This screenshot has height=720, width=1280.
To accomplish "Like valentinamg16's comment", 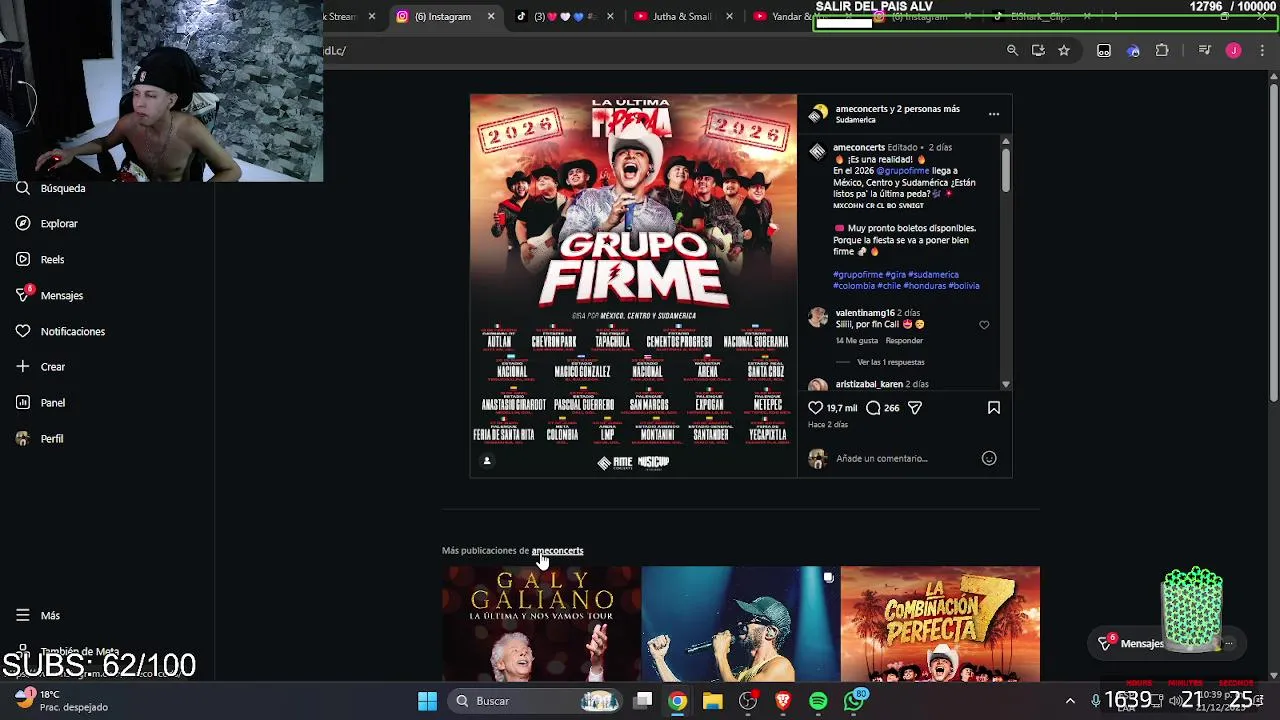I will (x=984, y=325).
